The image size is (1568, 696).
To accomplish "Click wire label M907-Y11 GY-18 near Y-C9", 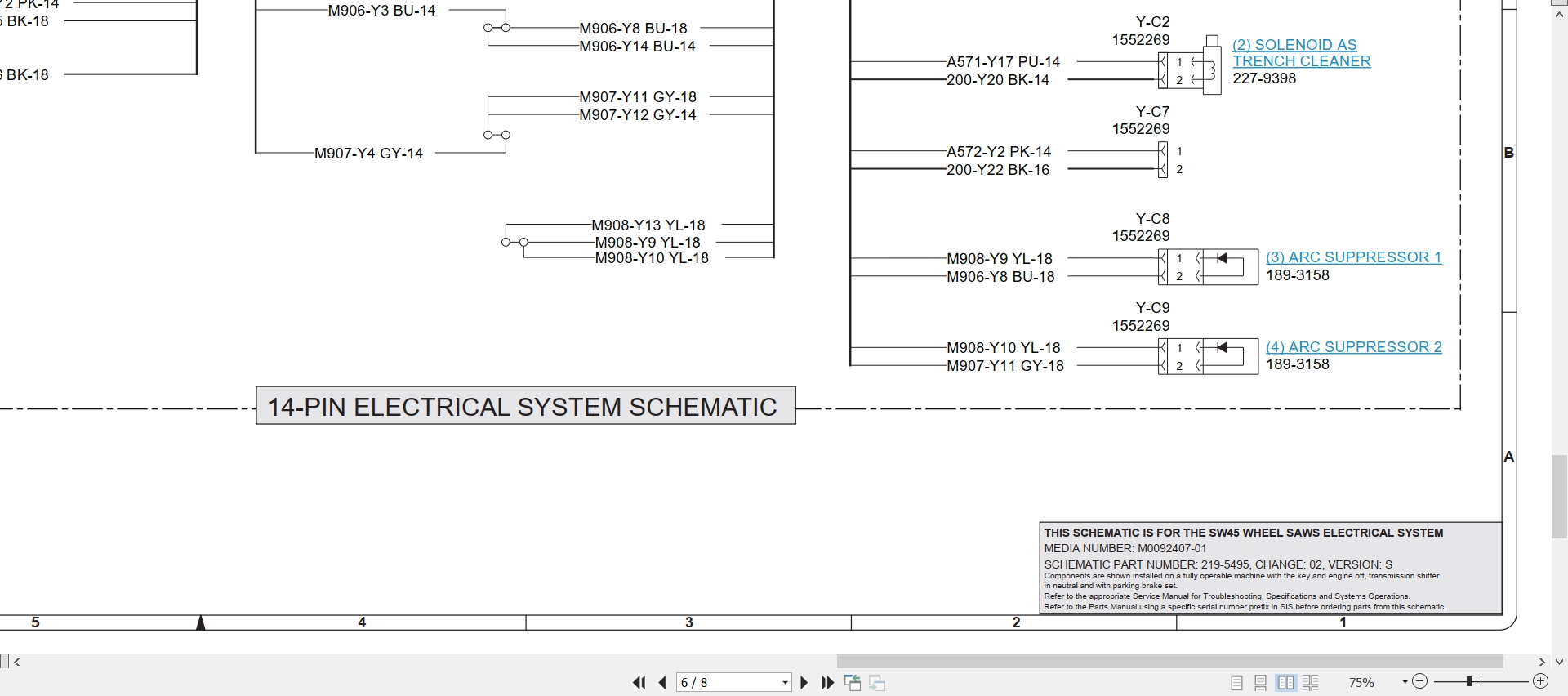I will (1005, 366).
